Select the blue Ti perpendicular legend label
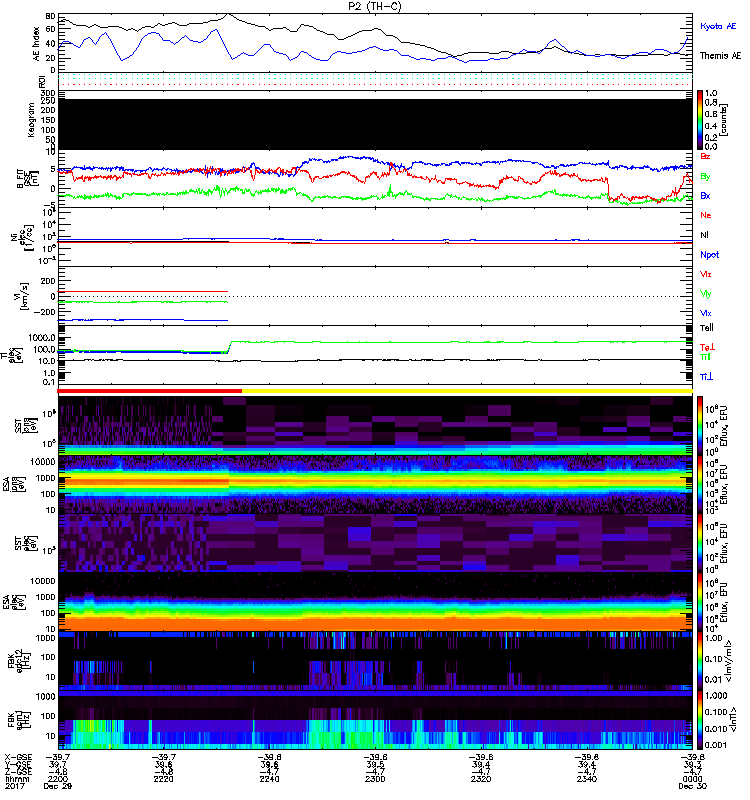The width and height of the screenshot is (750, 800). [x=707, y=377]
